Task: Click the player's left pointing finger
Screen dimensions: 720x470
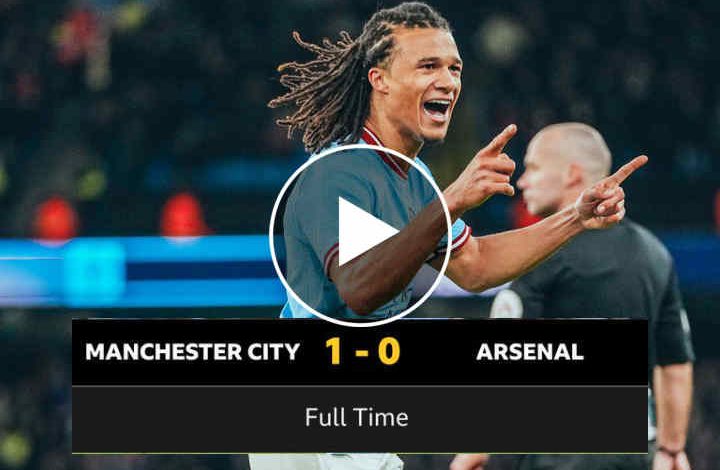Action: [x=628, y=168]
